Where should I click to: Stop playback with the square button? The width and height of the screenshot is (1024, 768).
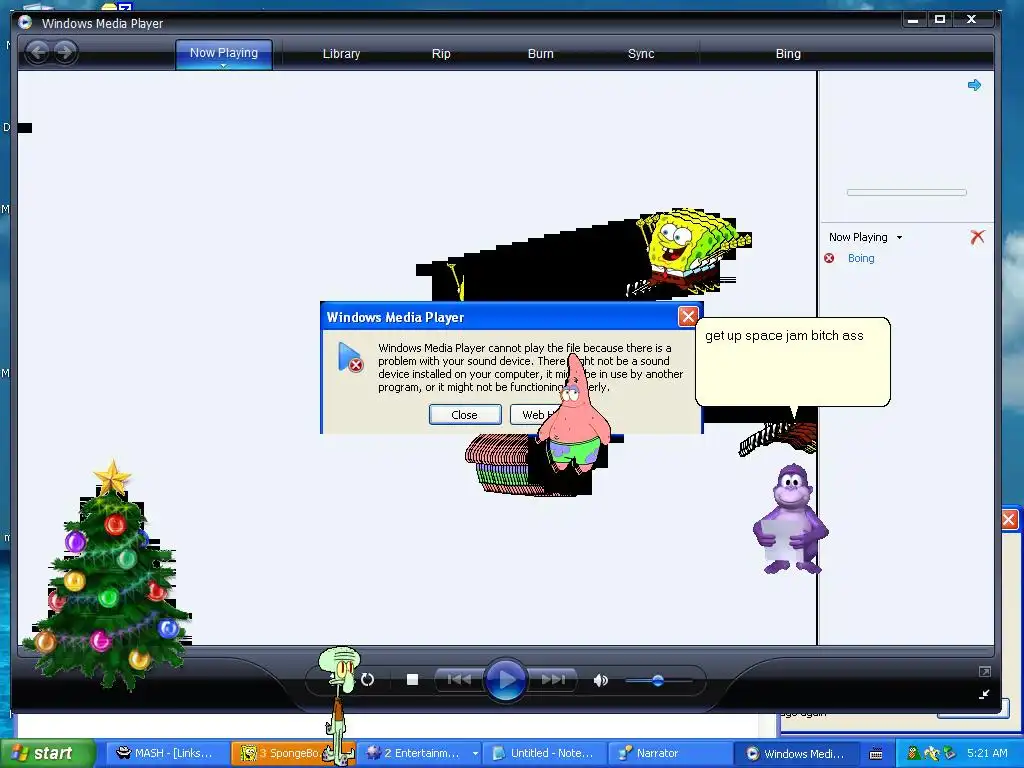click(x=412, y=680)
